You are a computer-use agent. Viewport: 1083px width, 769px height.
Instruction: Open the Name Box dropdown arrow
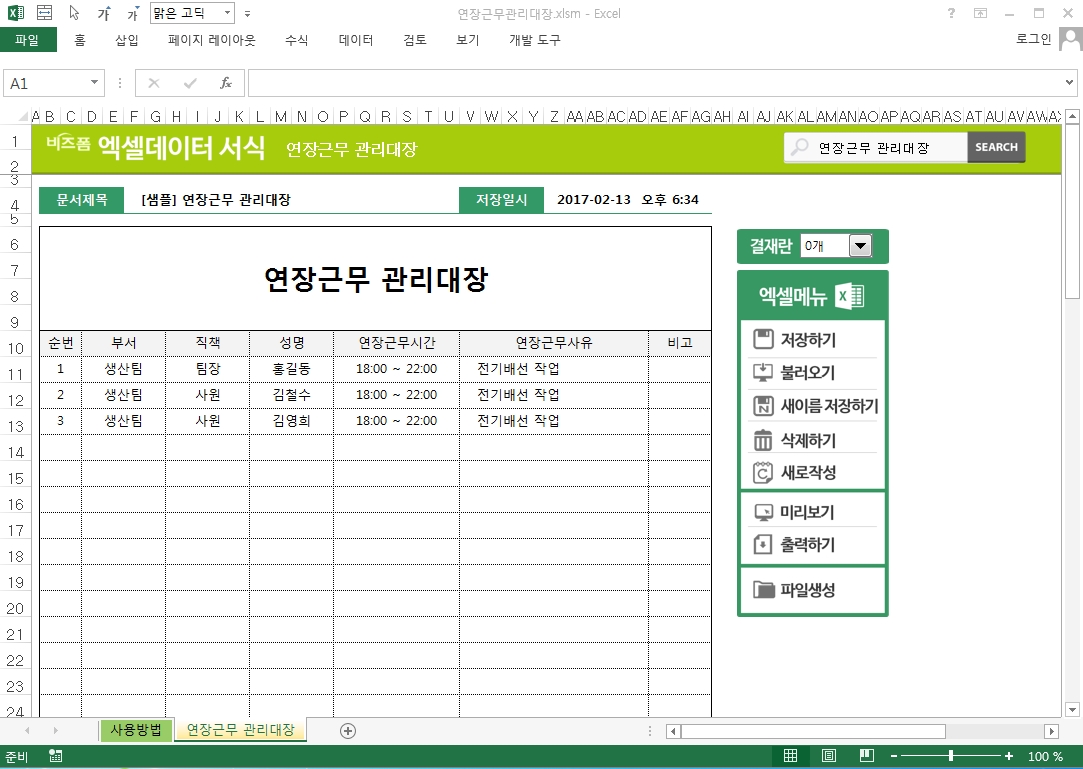tap(94, 83)
